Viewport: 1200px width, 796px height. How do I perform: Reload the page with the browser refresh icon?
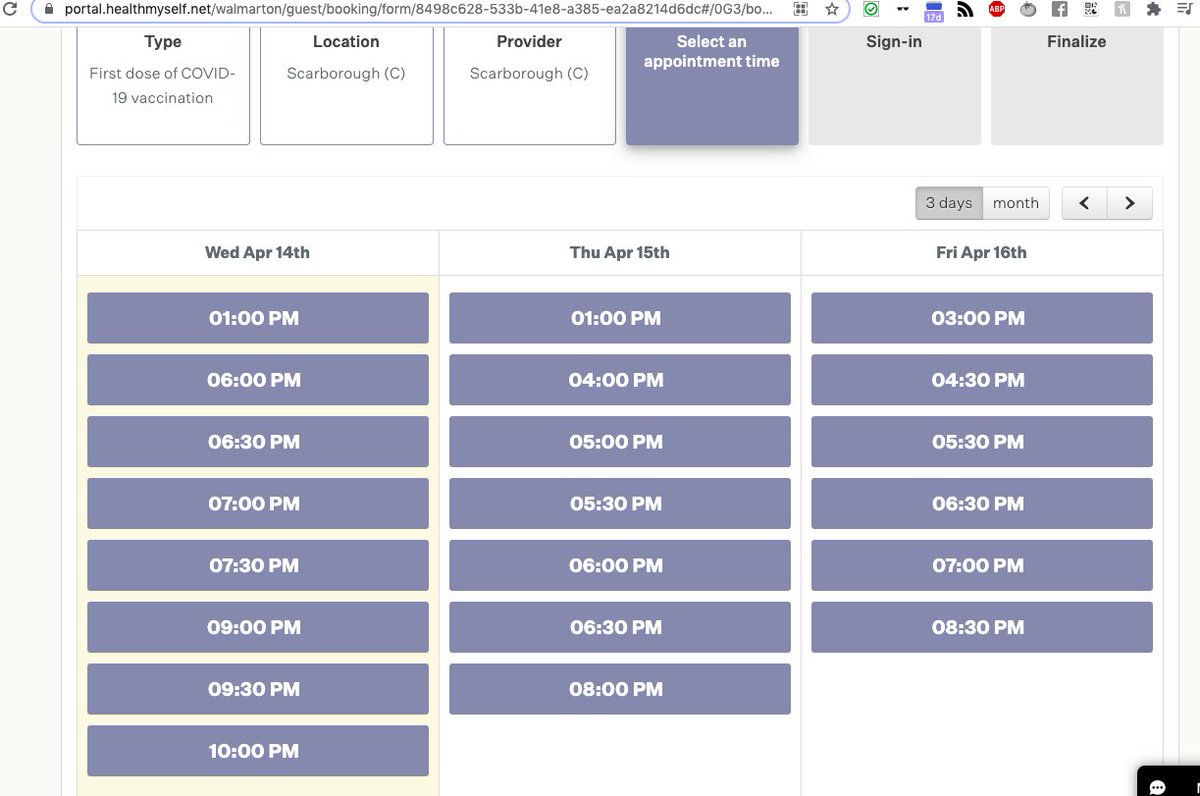(x=10, y=8)
